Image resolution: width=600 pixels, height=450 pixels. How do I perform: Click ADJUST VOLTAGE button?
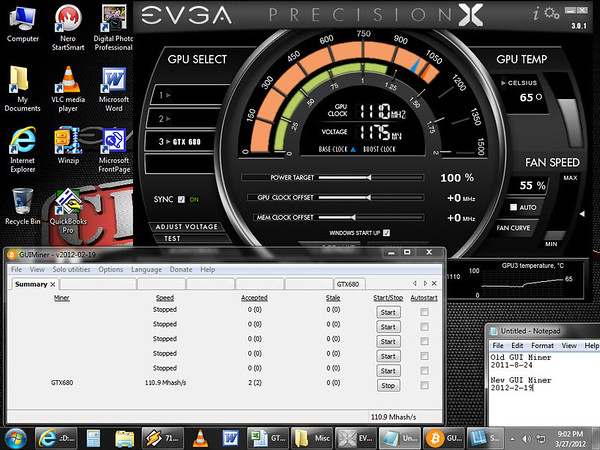click(x=186, y=227)
